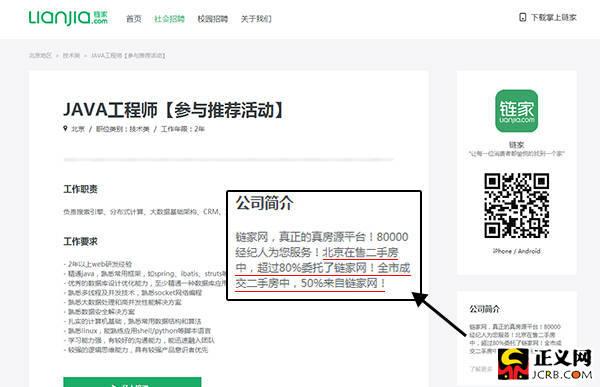
Task: Click the 技术类 breadcrumb link
Action: pyautogui.click(x=71, y=56)
